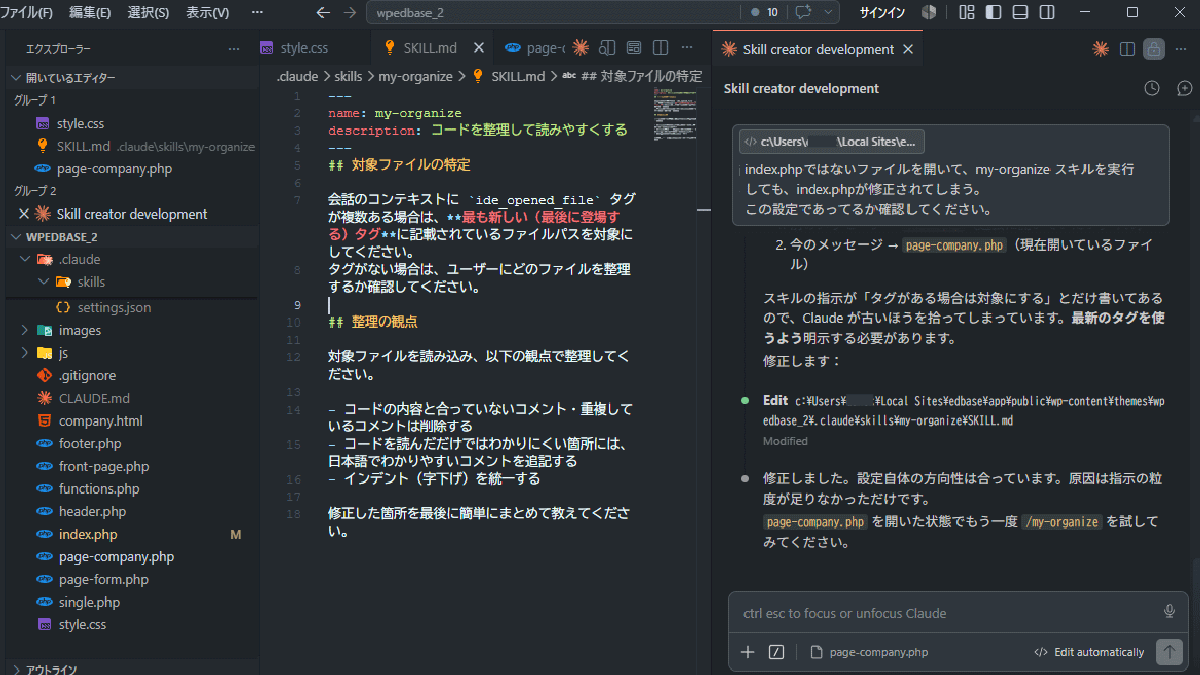Click the Copilot-style hexagon icon by サインイン
Image resolution: width=1200 pixels, height=675 pixels.
(929, 13)
